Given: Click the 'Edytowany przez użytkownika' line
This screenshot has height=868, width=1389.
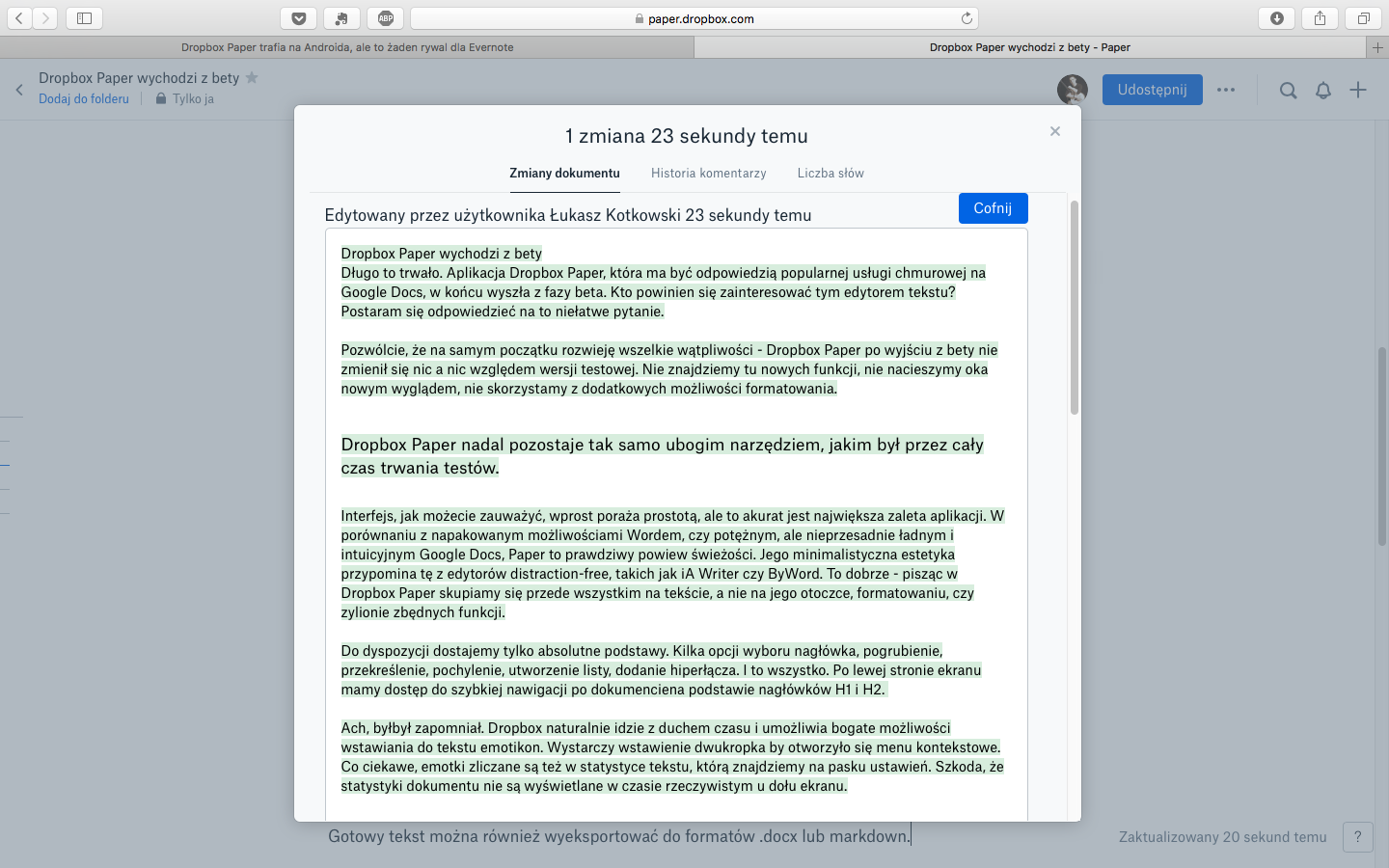Looking at the screenshot, I should tap(568, 215).
